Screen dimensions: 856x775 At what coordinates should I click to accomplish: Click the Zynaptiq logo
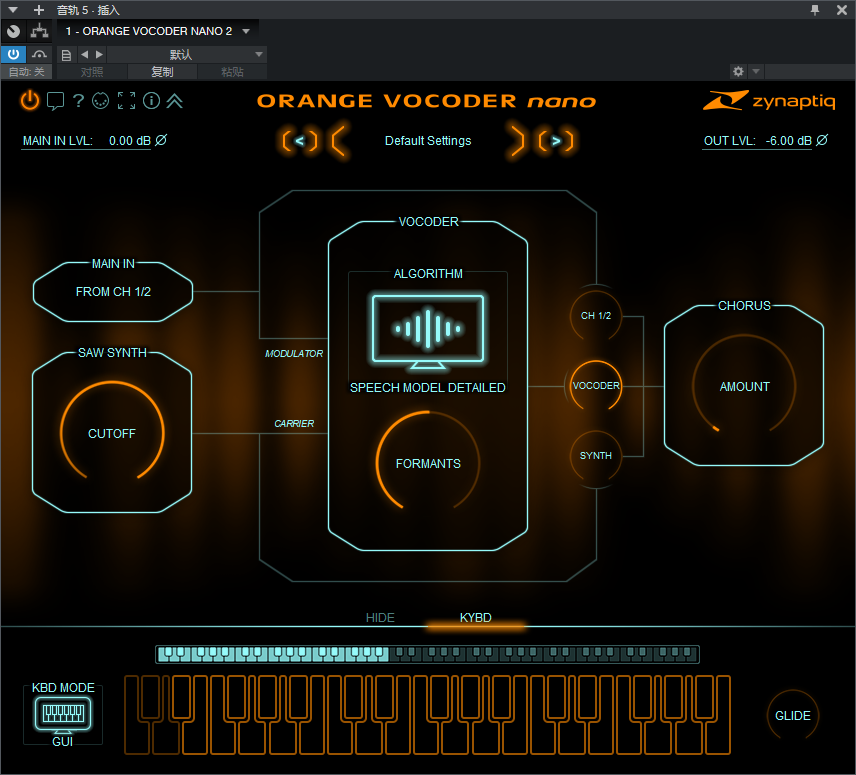tap(769, 101)
